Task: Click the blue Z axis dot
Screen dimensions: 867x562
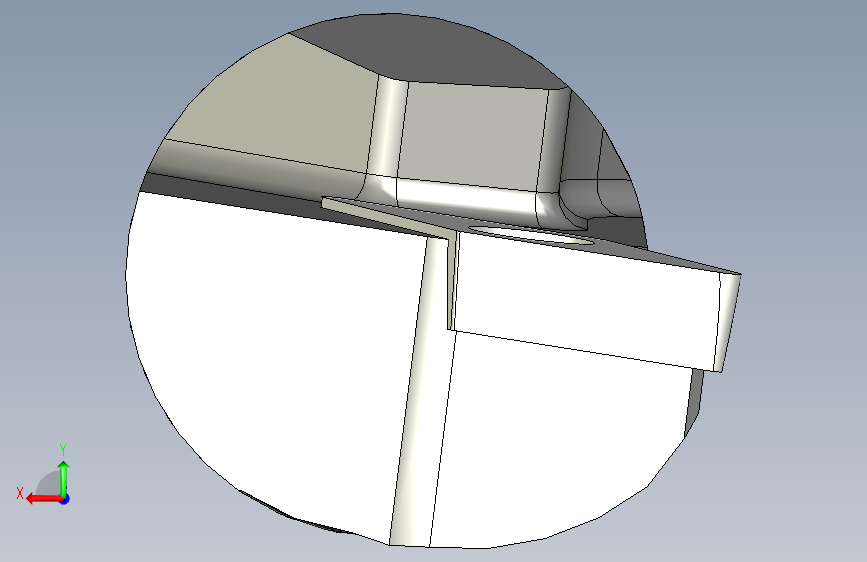Action: point(65,499)
